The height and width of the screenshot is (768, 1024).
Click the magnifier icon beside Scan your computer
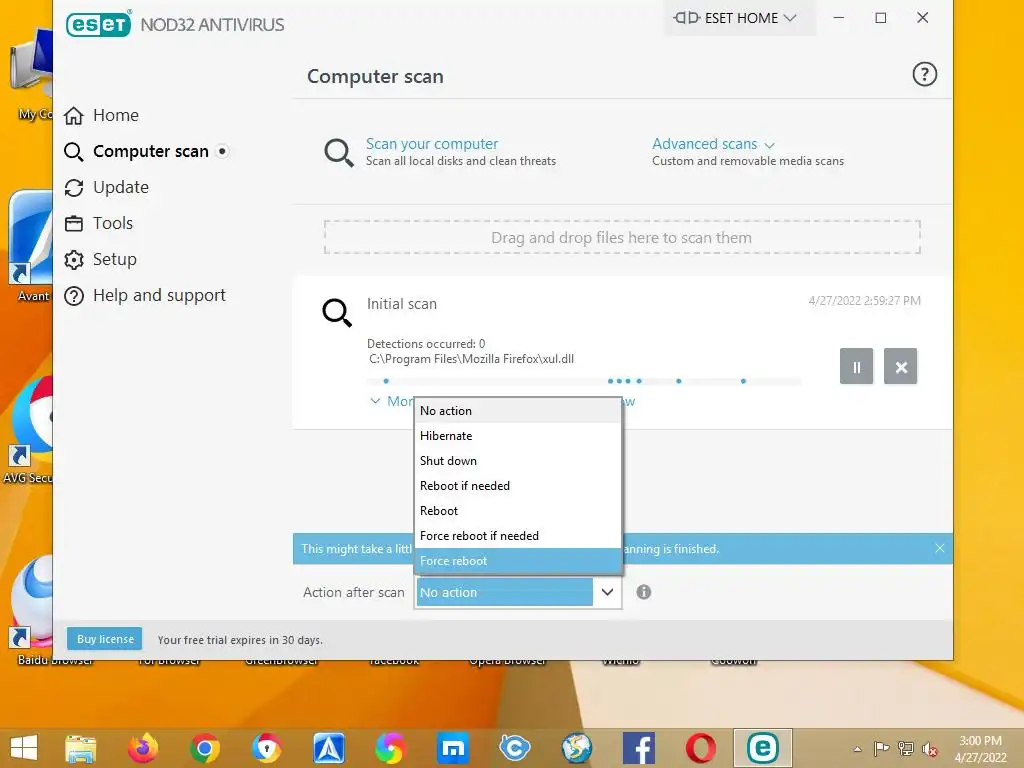click(x=339, y=153)
